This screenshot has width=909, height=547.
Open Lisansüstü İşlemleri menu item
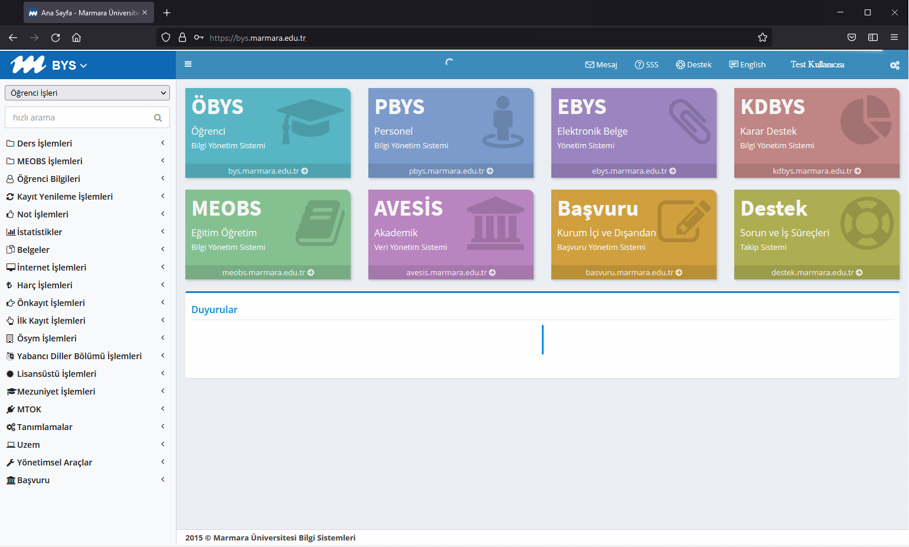[x=87, y=374]
